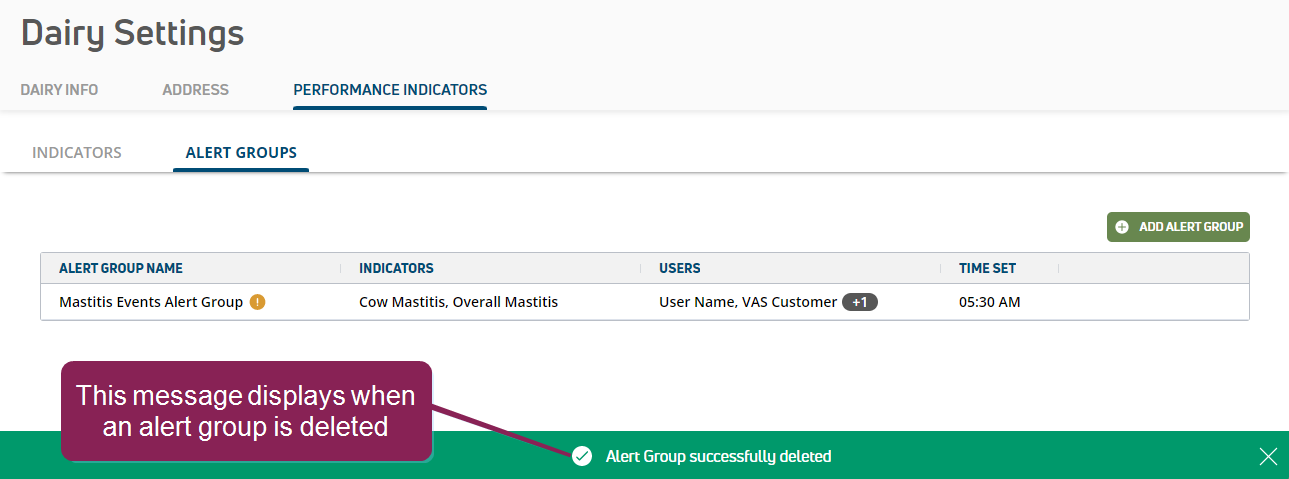
Task: Open the Mastitis Events Alert Group row
Action: click(x=645, y=302)
